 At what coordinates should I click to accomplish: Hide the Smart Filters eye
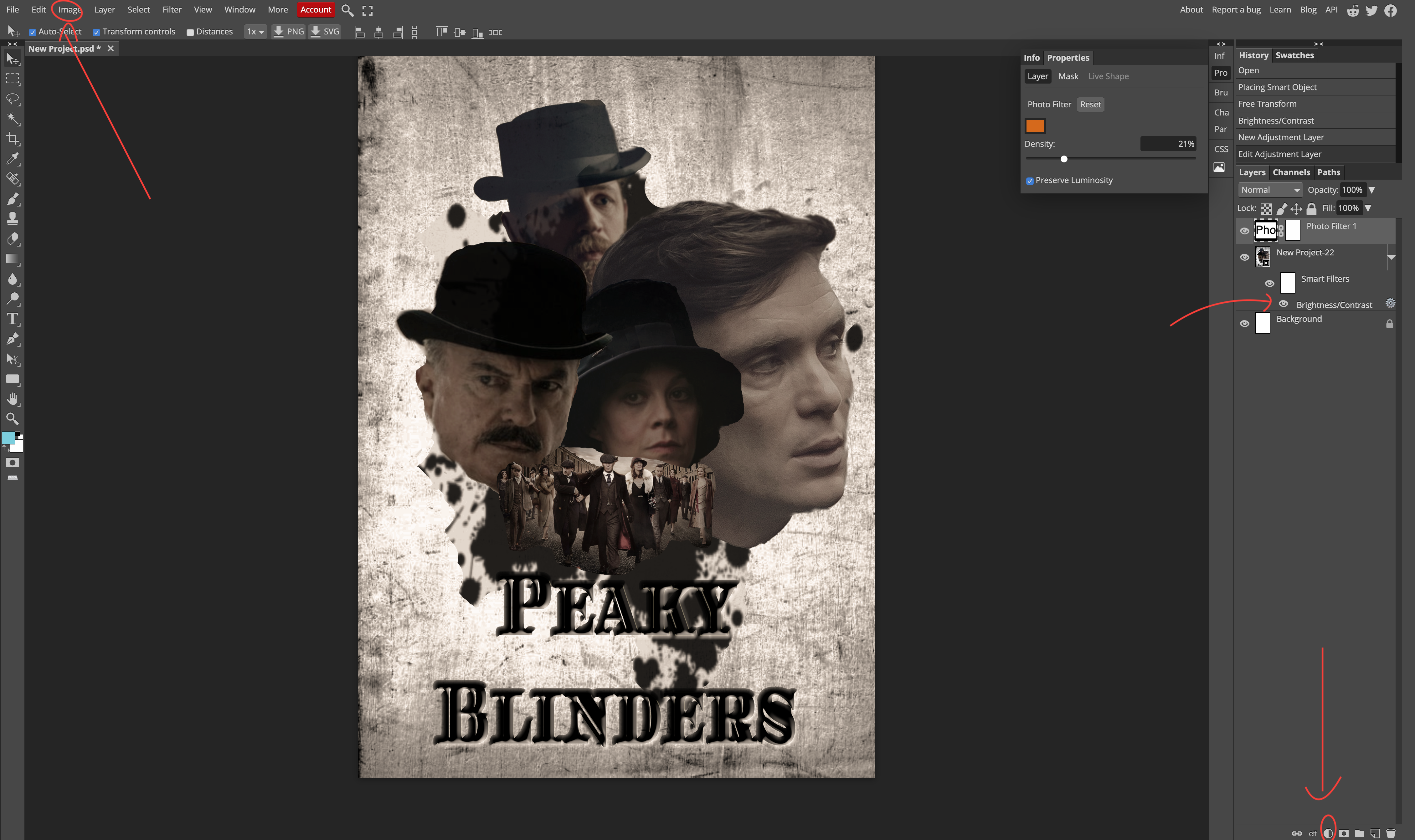(1269, 283)
